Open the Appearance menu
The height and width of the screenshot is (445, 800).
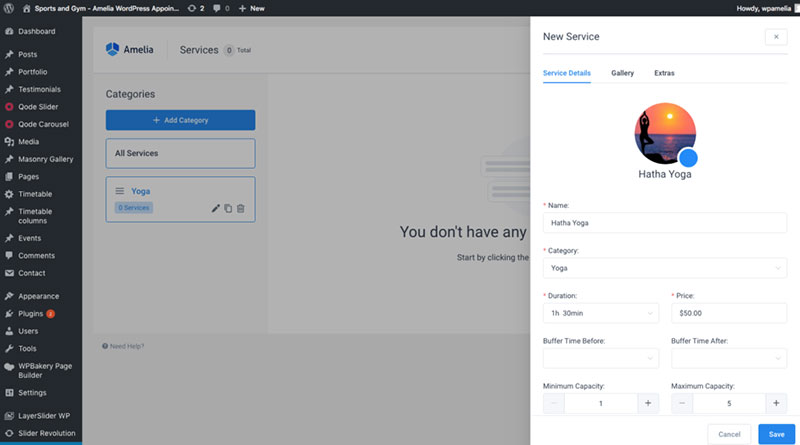click(x=41, y=296)
